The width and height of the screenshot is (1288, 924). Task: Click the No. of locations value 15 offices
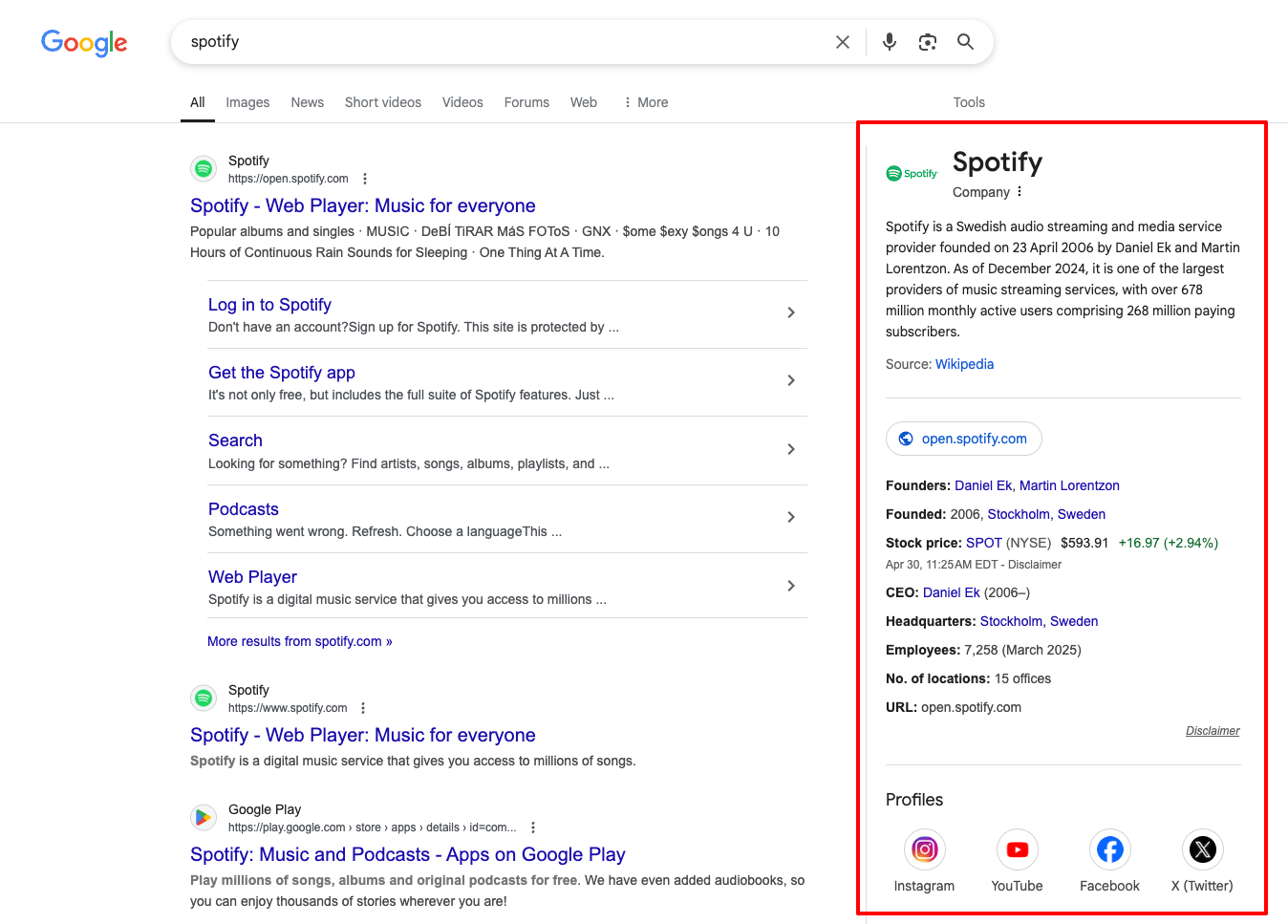[x=1022, y=678]
